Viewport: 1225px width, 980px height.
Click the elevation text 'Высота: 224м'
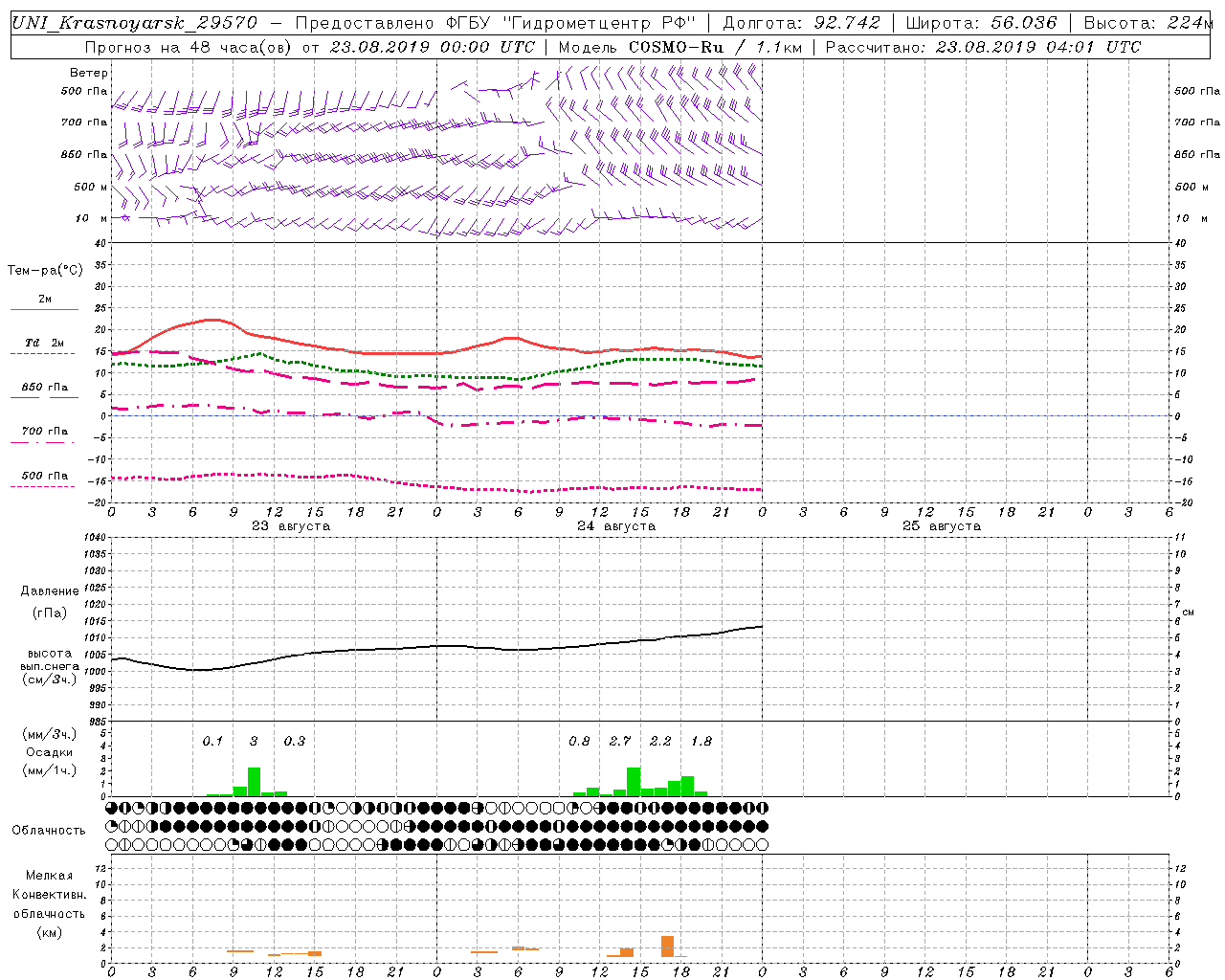[x=1149, y=23]
